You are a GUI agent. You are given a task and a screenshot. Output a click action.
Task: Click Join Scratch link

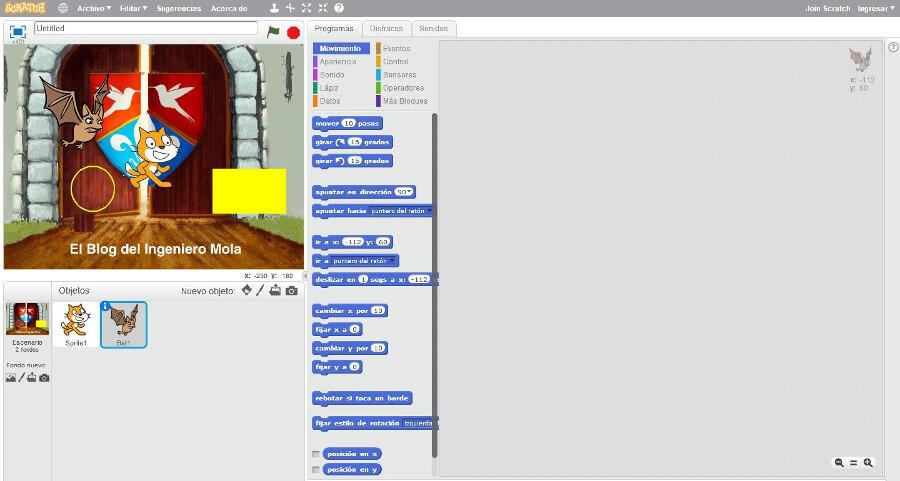(827, 9)
